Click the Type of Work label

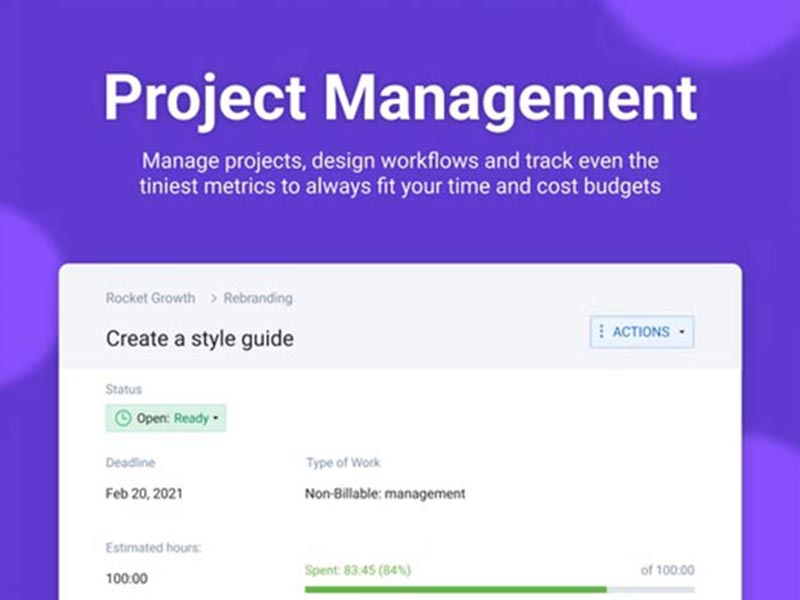(x=343, y=463)
